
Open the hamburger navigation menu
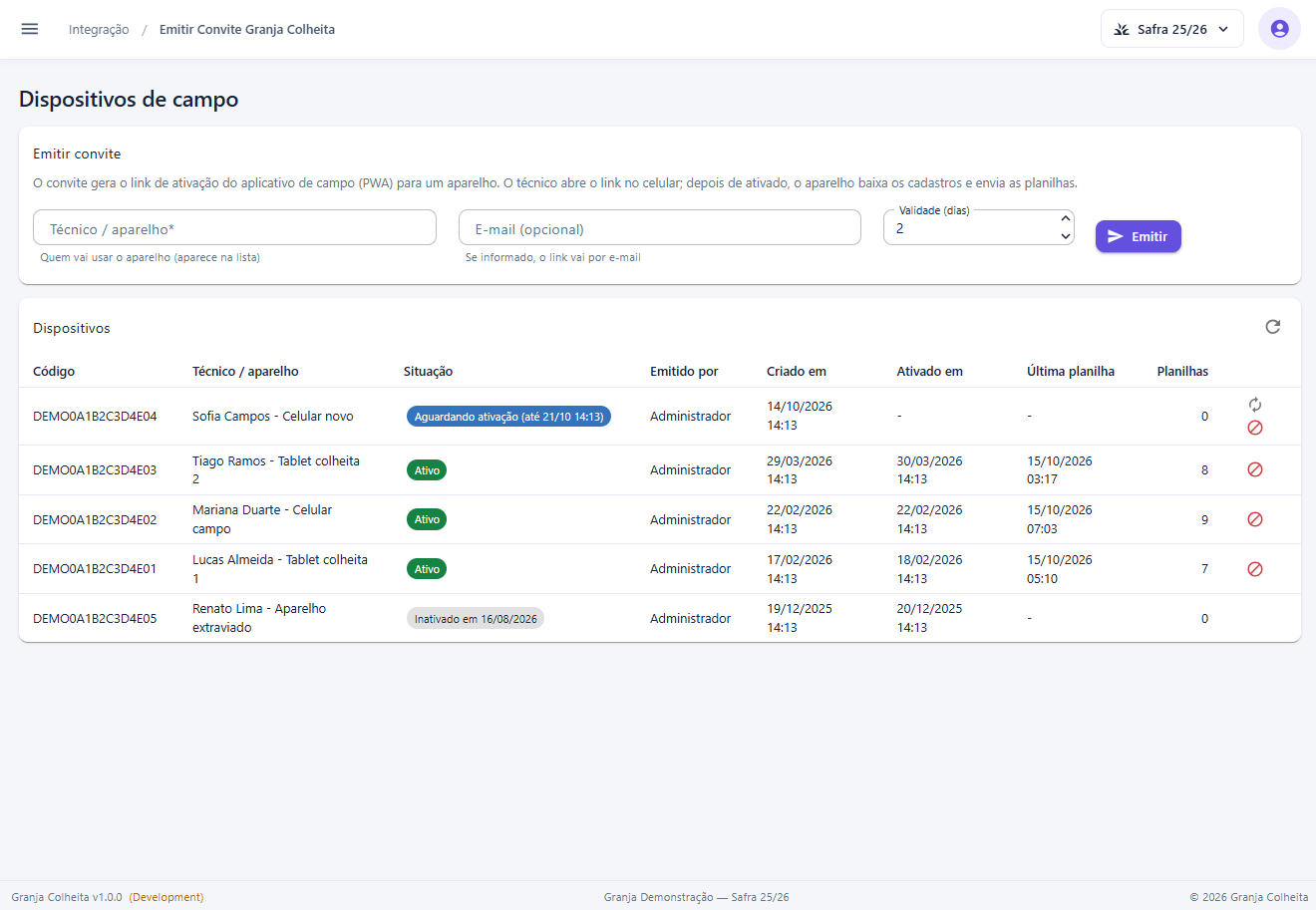coord(30,29)
